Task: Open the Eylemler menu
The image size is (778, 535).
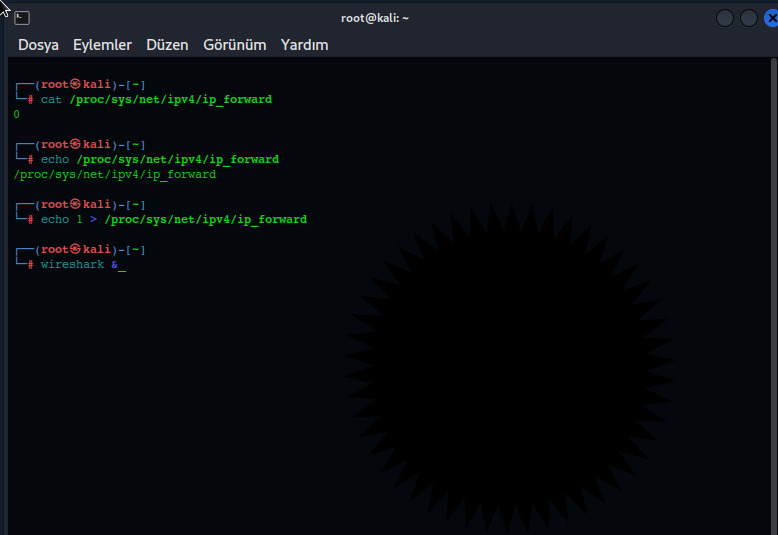Action: click(102, 45)
